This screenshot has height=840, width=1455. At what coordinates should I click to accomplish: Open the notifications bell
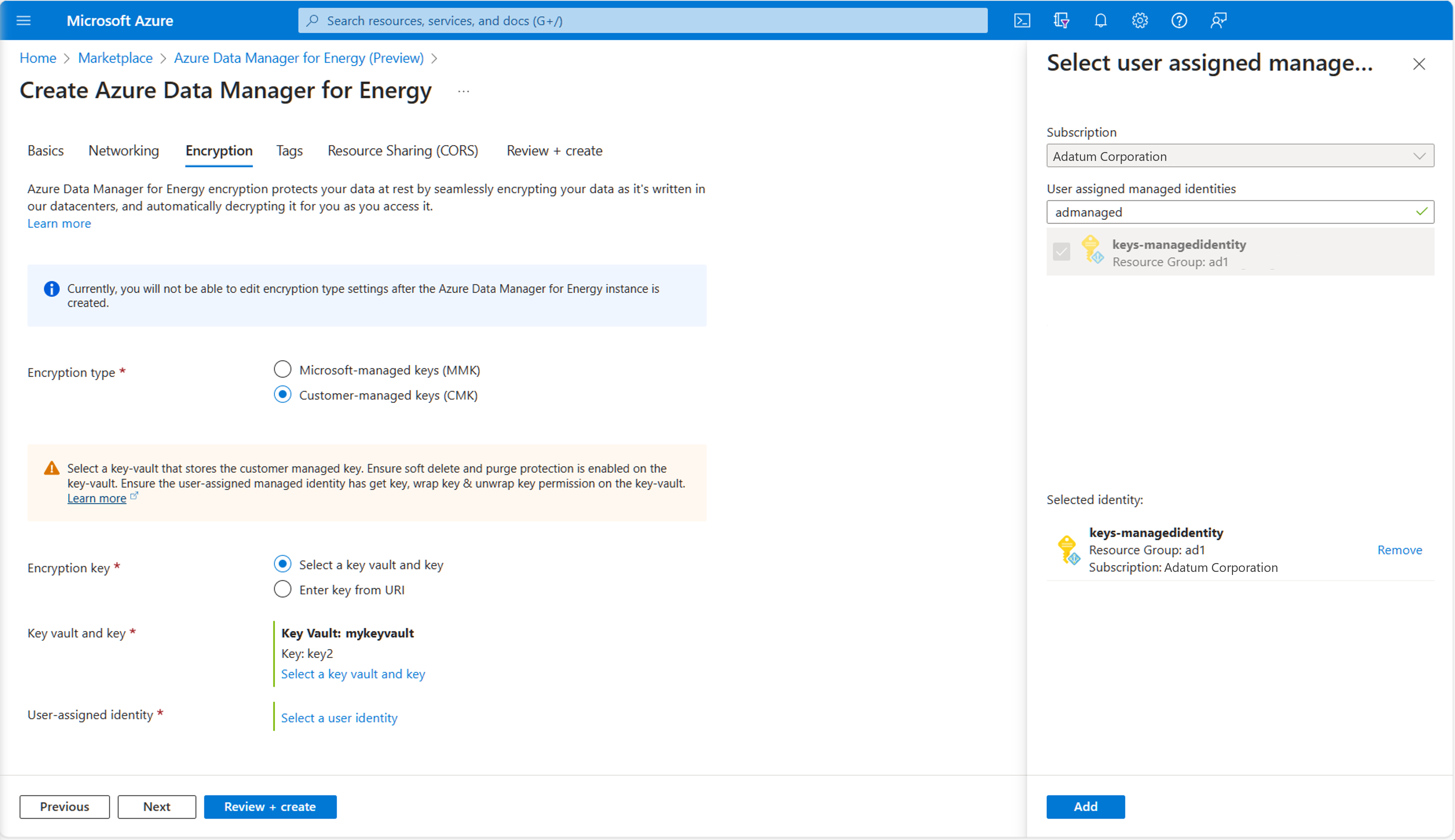tap(1099, 20)
